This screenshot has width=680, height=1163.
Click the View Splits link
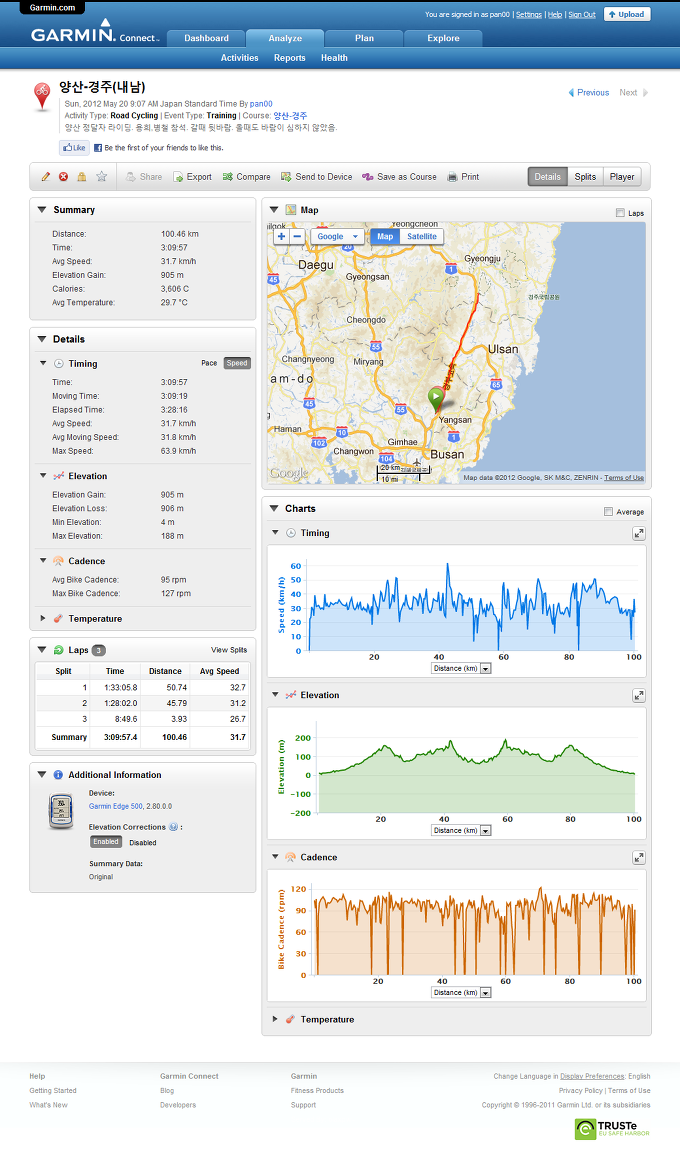click(x=229, y=650)
